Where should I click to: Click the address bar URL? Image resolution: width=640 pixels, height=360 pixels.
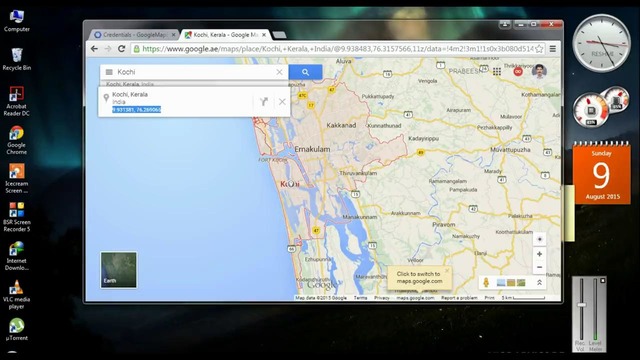click(x=338, y=49)
